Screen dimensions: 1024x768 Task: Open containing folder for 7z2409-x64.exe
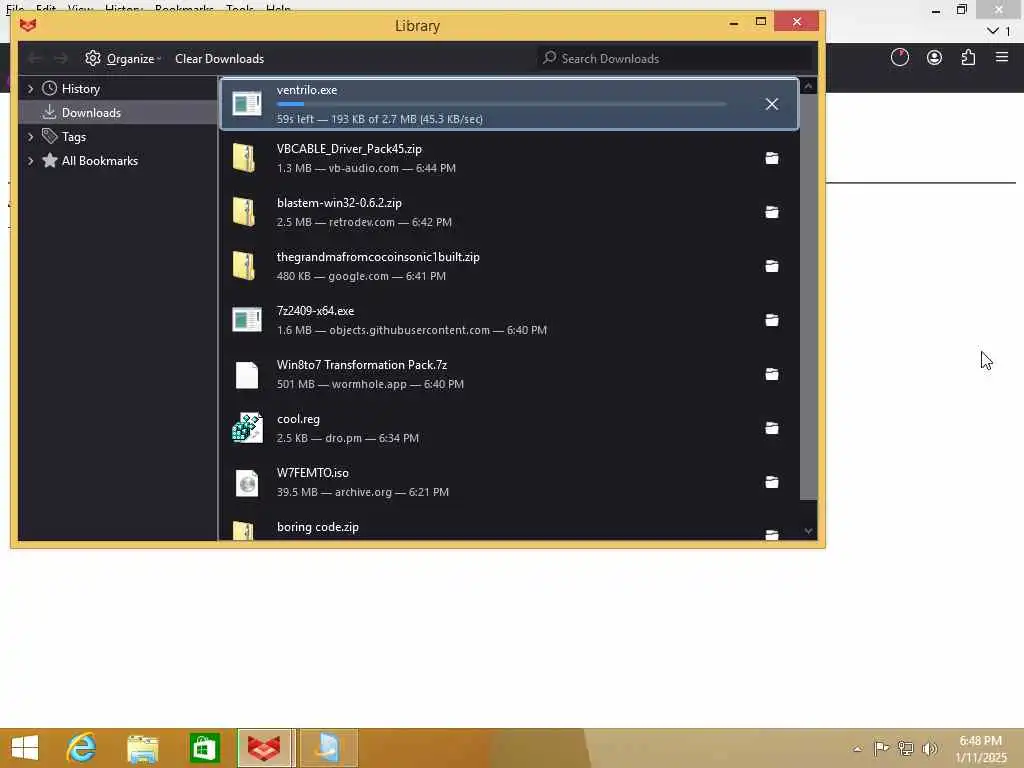pyautogui.click(x=771, y=320)
